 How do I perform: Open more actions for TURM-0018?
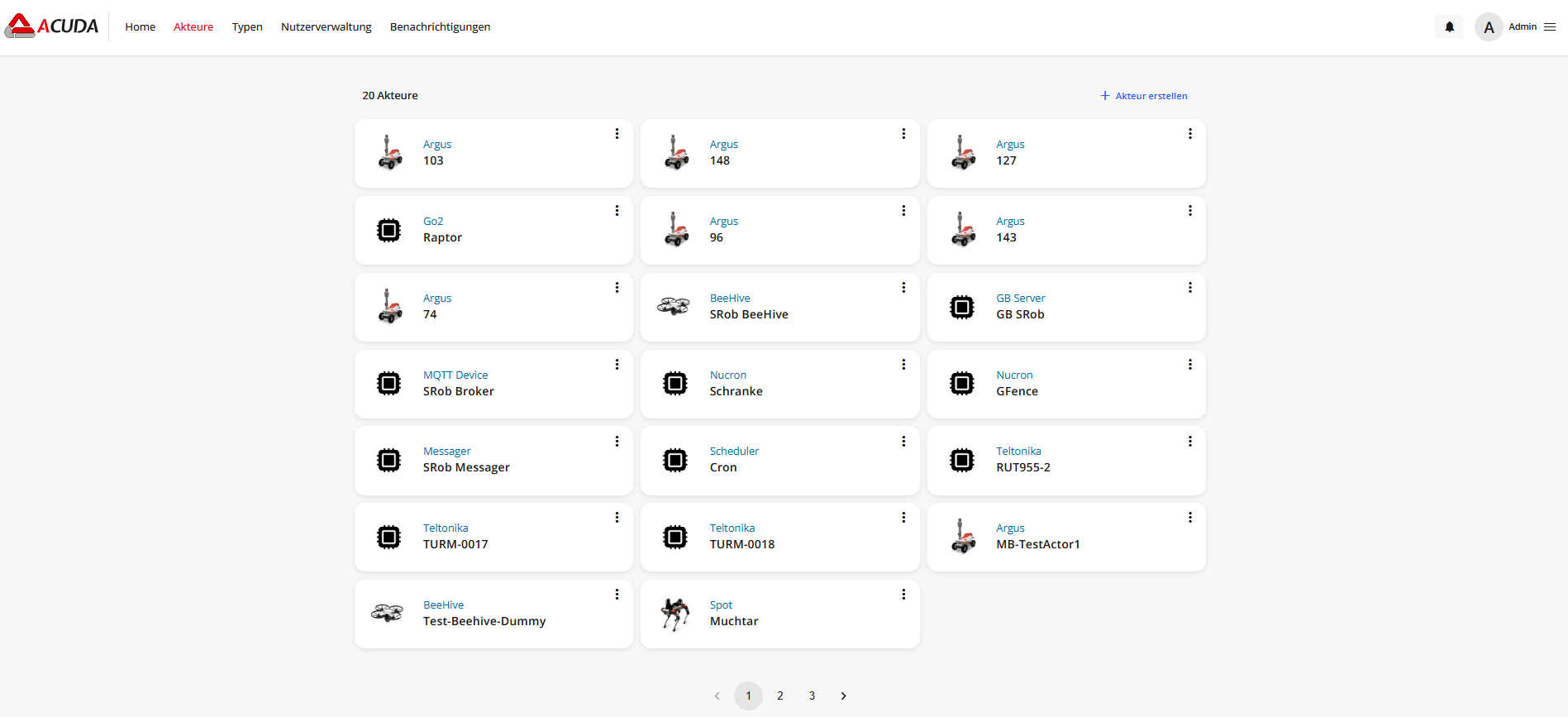click(x=903, y=518)
